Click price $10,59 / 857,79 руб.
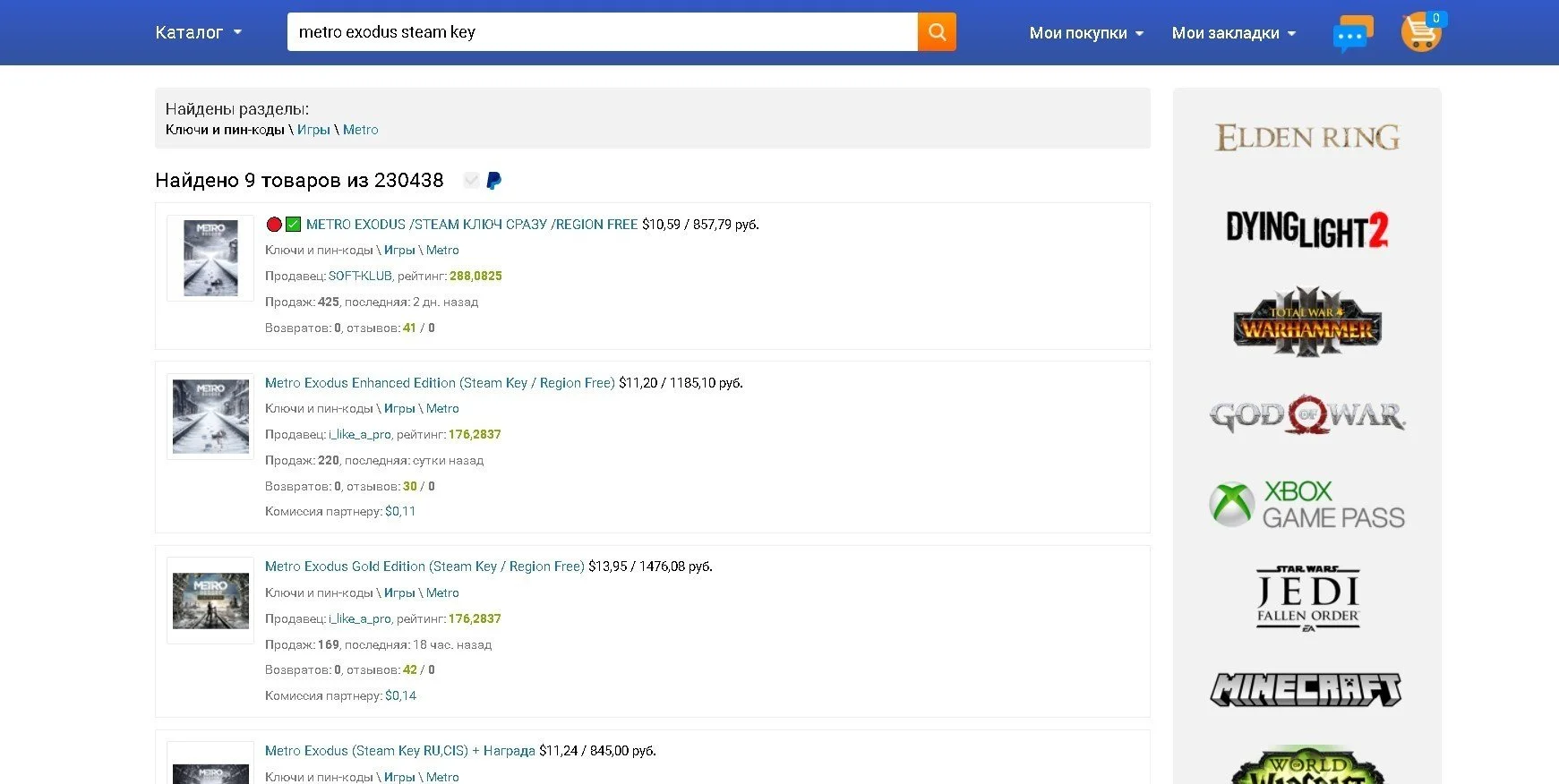 point(700,225)
